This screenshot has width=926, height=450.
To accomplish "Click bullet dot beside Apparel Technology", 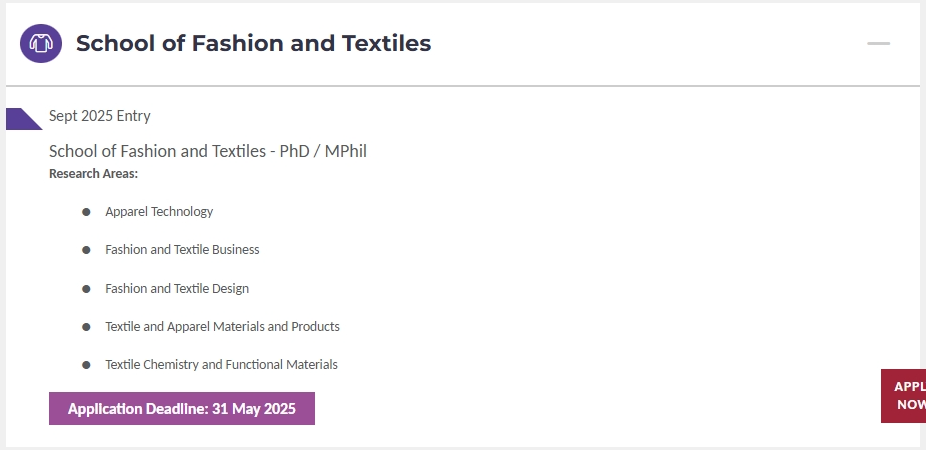I will pos(86,212).
